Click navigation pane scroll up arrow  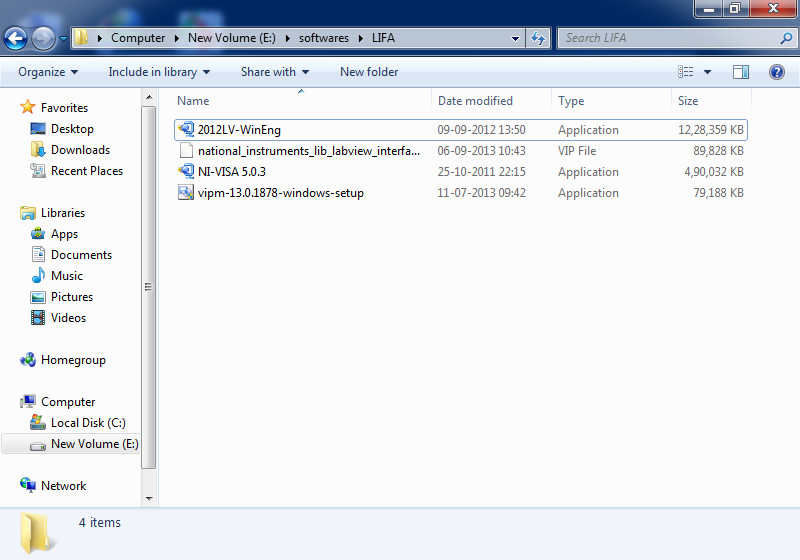pyautogui.click(x=148, y=97)
